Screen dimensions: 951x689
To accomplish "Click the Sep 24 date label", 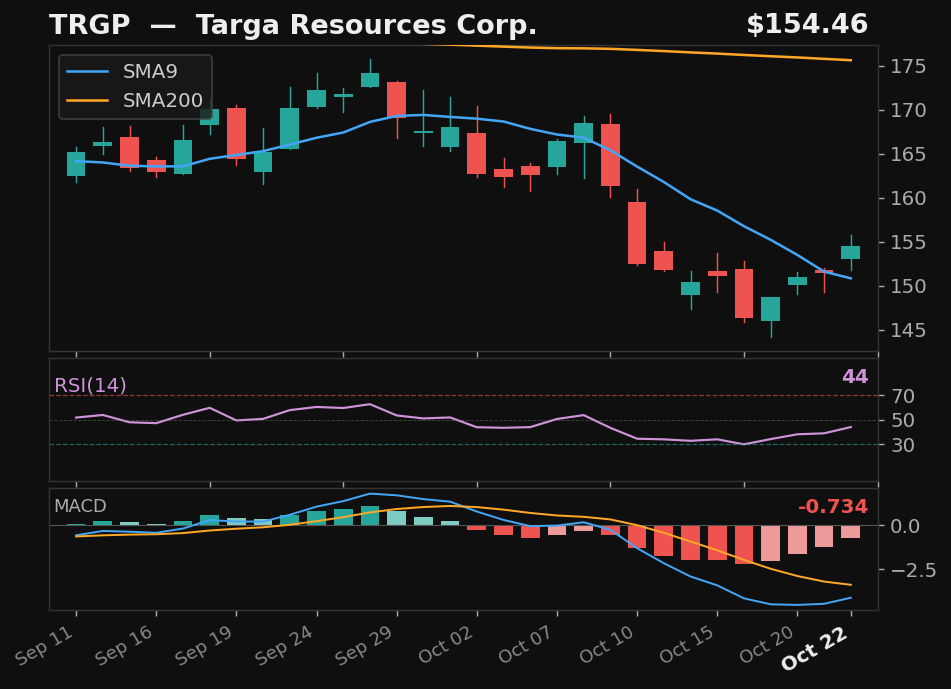I will click(x=284, y=645).
